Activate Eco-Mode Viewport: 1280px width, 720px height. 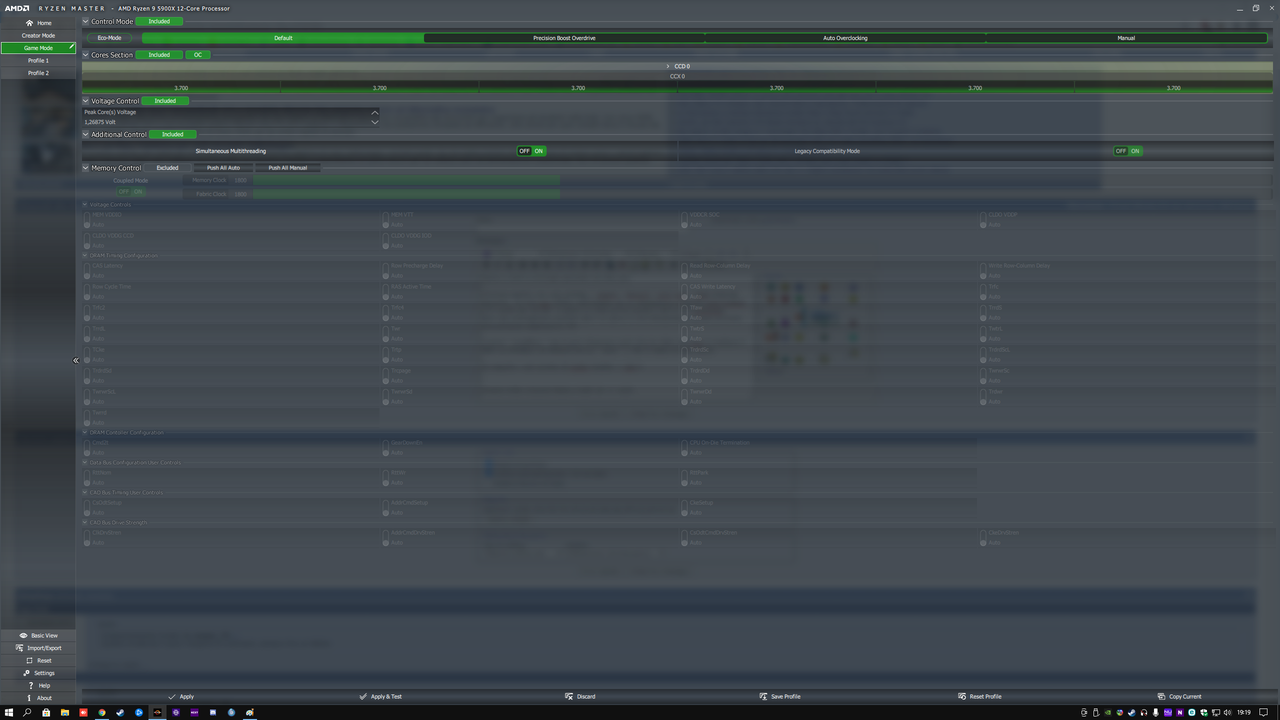(109, 38)
